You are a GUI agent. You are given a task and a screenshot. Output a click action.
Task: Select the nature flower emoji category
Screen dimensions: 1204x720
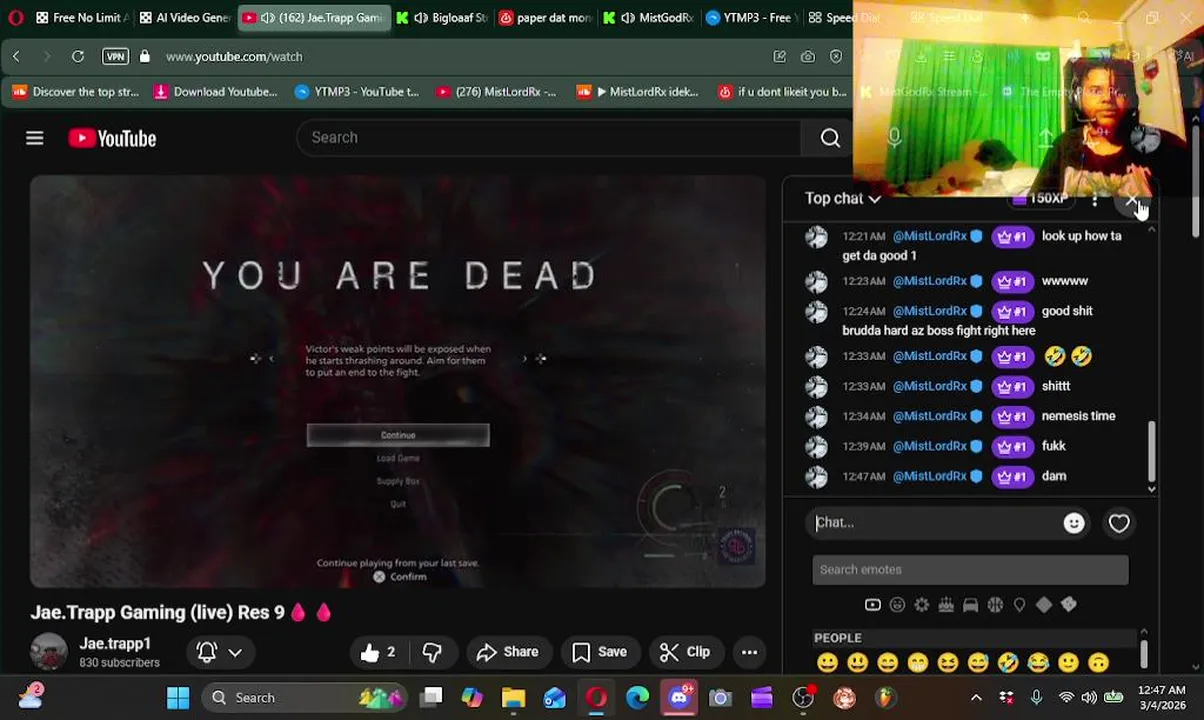click(x=922, y=605)
